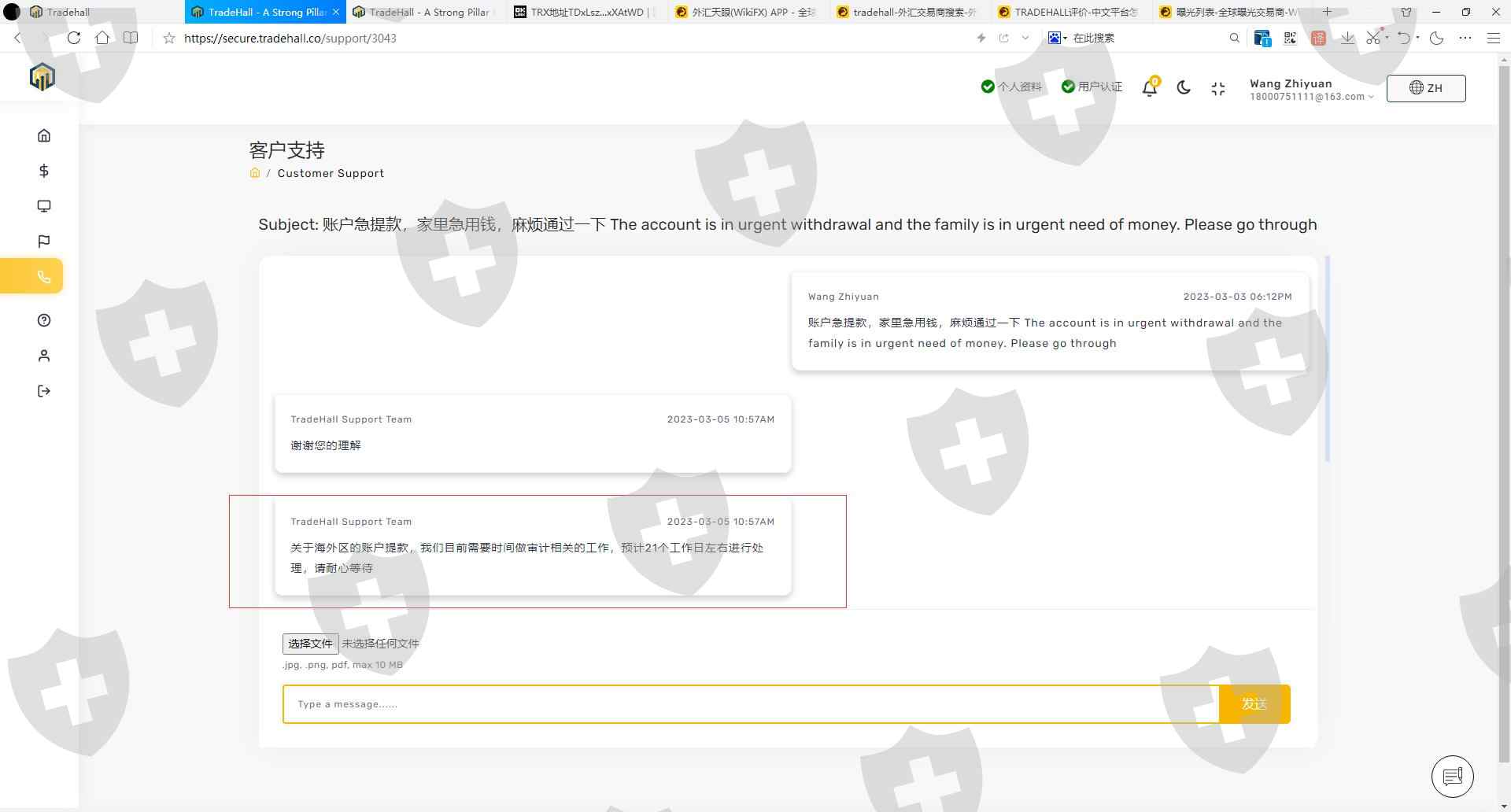1511x812 pixels.
Task: Open the browser home page
Action: click(102, 38)
